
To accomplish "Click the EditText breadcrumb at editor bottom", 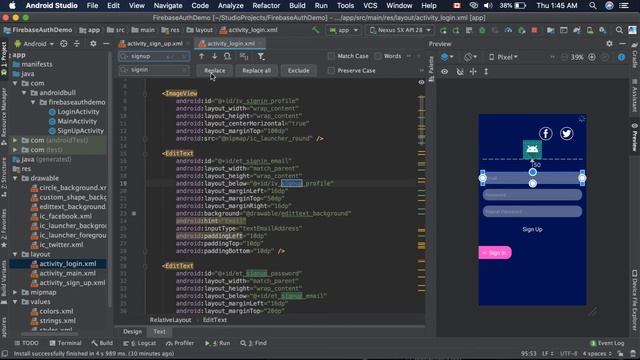I will tap(215, 320).
